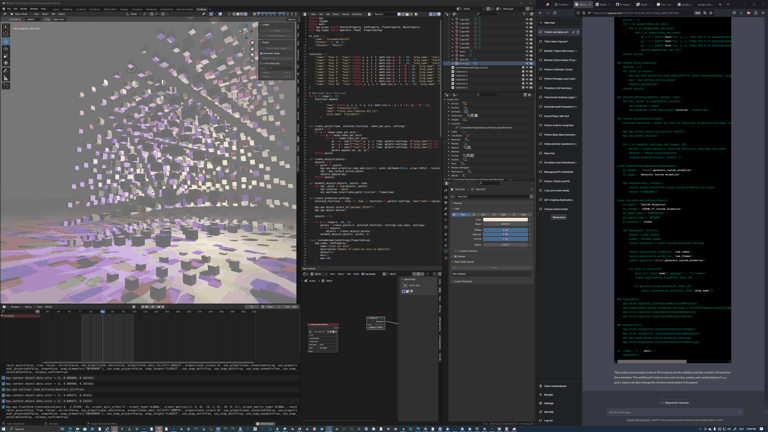Click the viewport pan (hand) gizmo button
The height and width of the screenshot is (432, 768).
[253, 48]
